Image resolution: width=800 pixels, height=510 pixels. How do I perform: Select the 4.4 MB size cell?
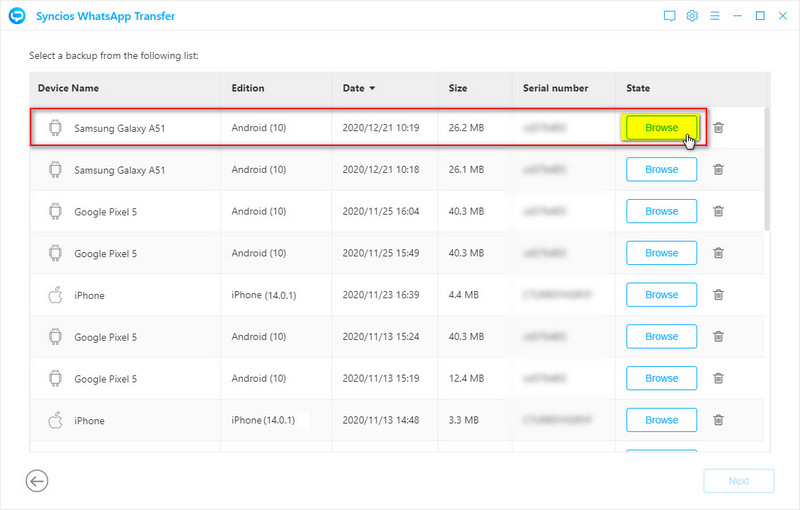click(x=463, y=295)
